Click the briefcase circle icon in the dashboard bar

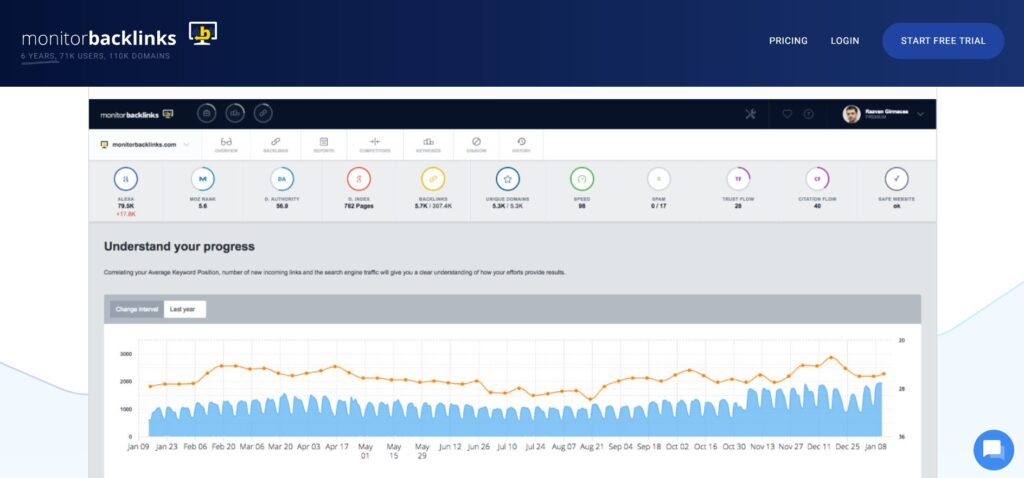coord(206,114)
